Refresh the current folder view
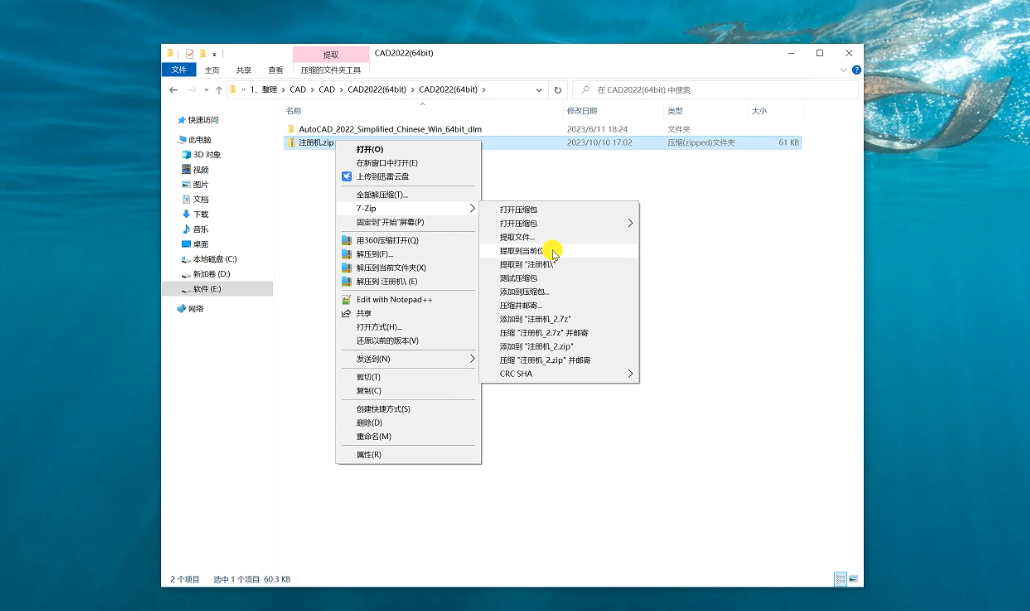1030x611 pixels. 557,89
